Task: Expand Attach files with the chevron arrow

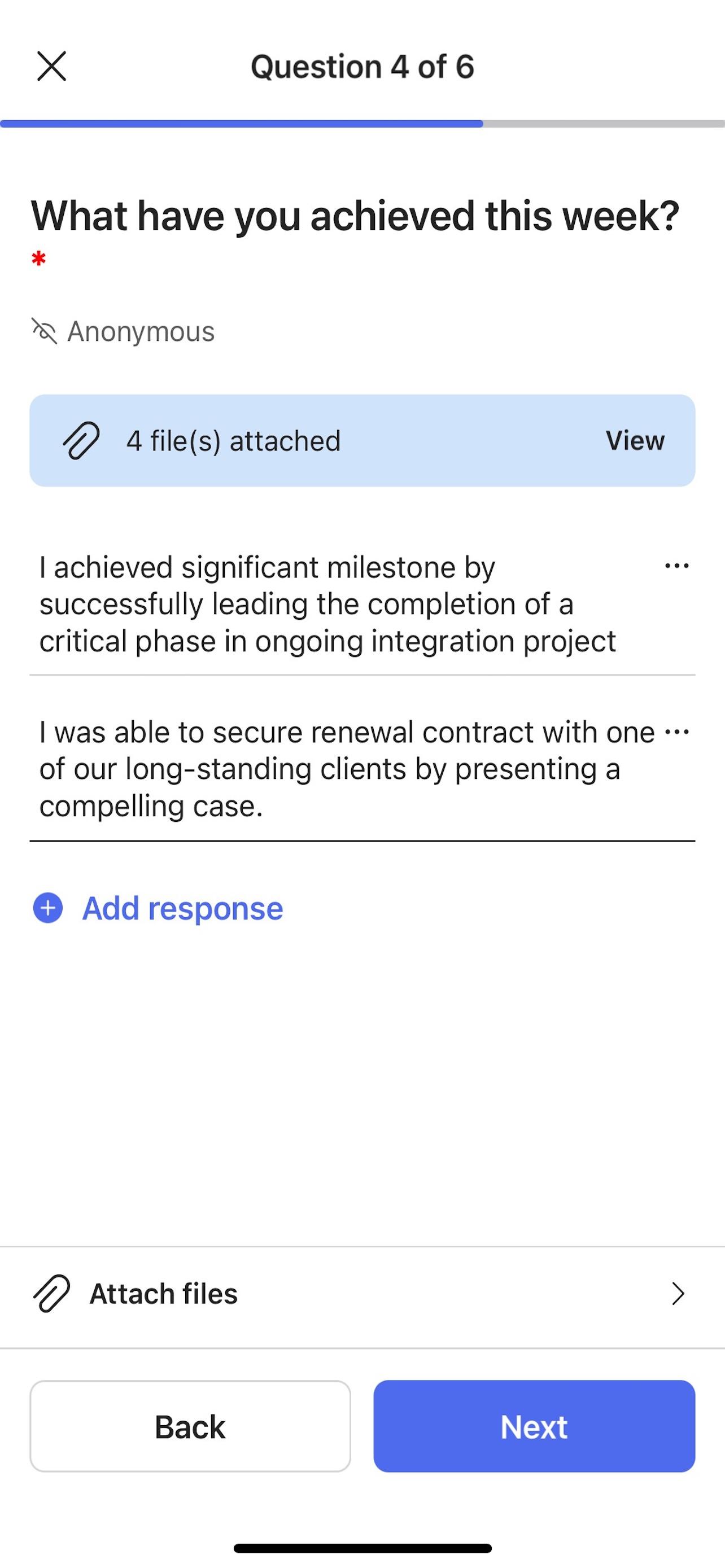Action: tap(678, 1294)
